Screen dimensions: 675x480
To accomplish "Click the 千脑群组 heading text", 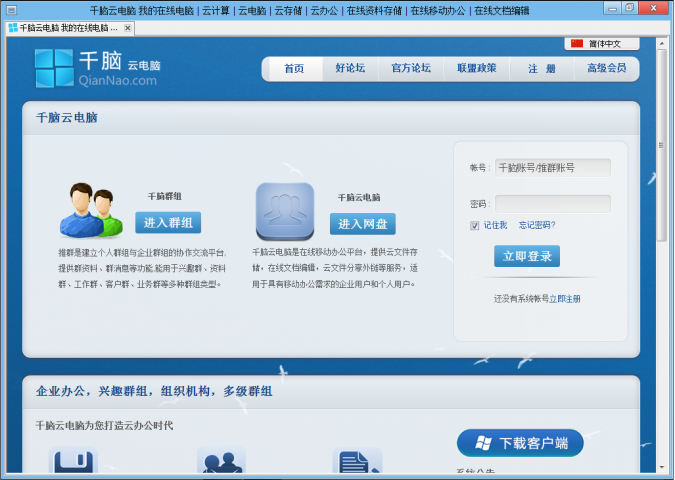I will click(164, 196).
